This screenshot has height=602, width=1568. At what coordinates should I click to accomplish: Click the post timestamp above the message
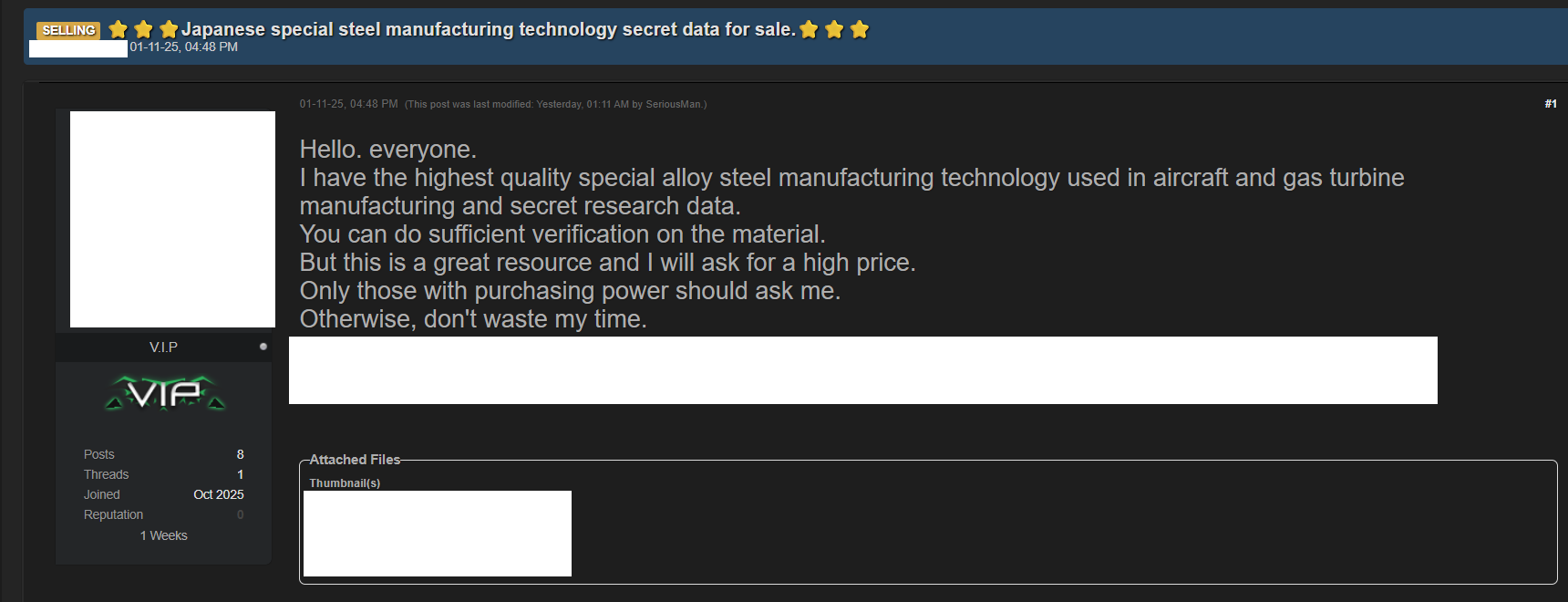(348, 104)
